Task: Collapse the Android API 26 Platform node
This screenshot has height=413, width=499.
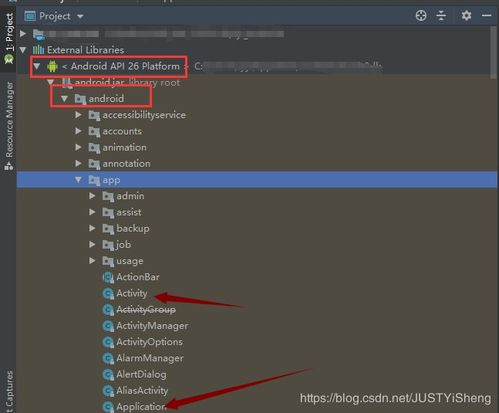Action: [x=37, y=66]
